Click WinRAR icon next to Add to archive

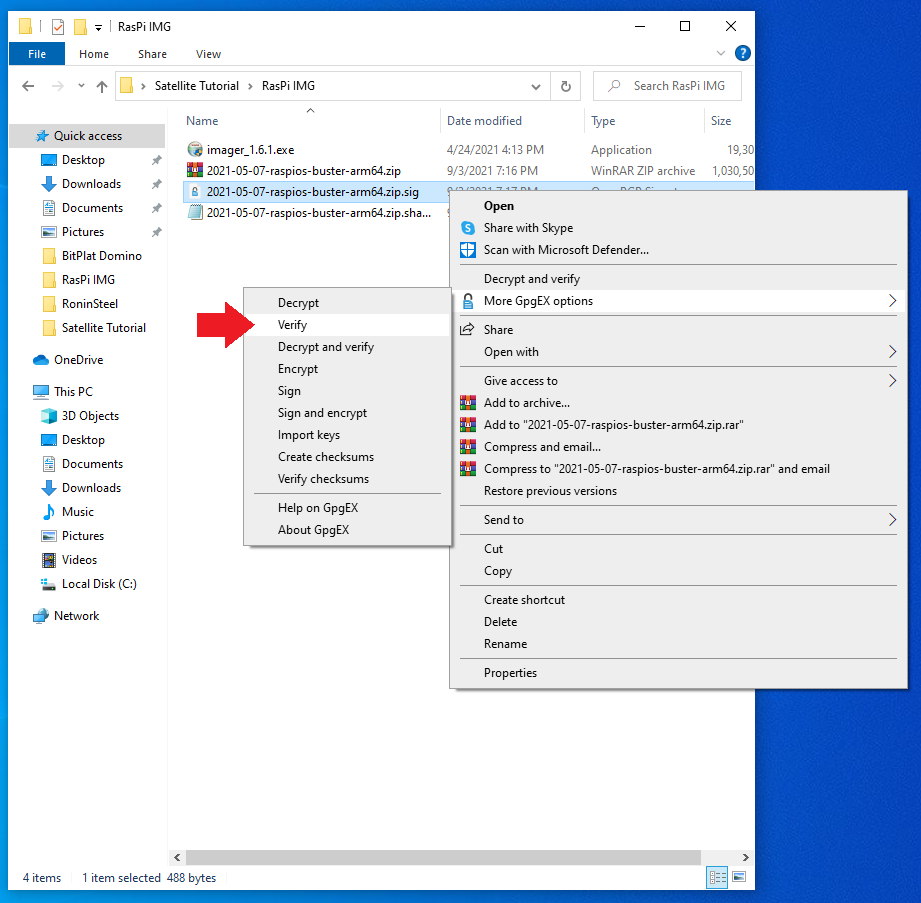pyautogui.click(x=467, y=403)
